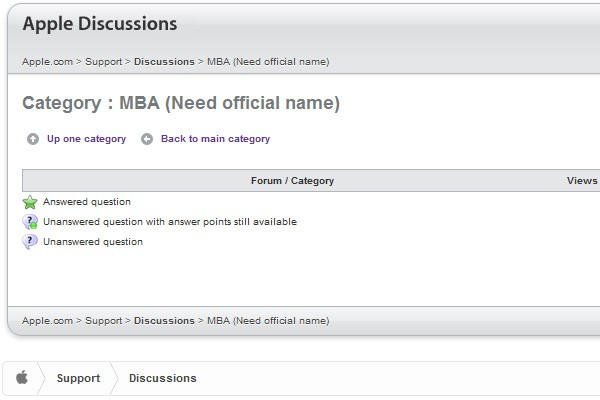
Task: Click the Forum / Category column header
Action: 292,181
